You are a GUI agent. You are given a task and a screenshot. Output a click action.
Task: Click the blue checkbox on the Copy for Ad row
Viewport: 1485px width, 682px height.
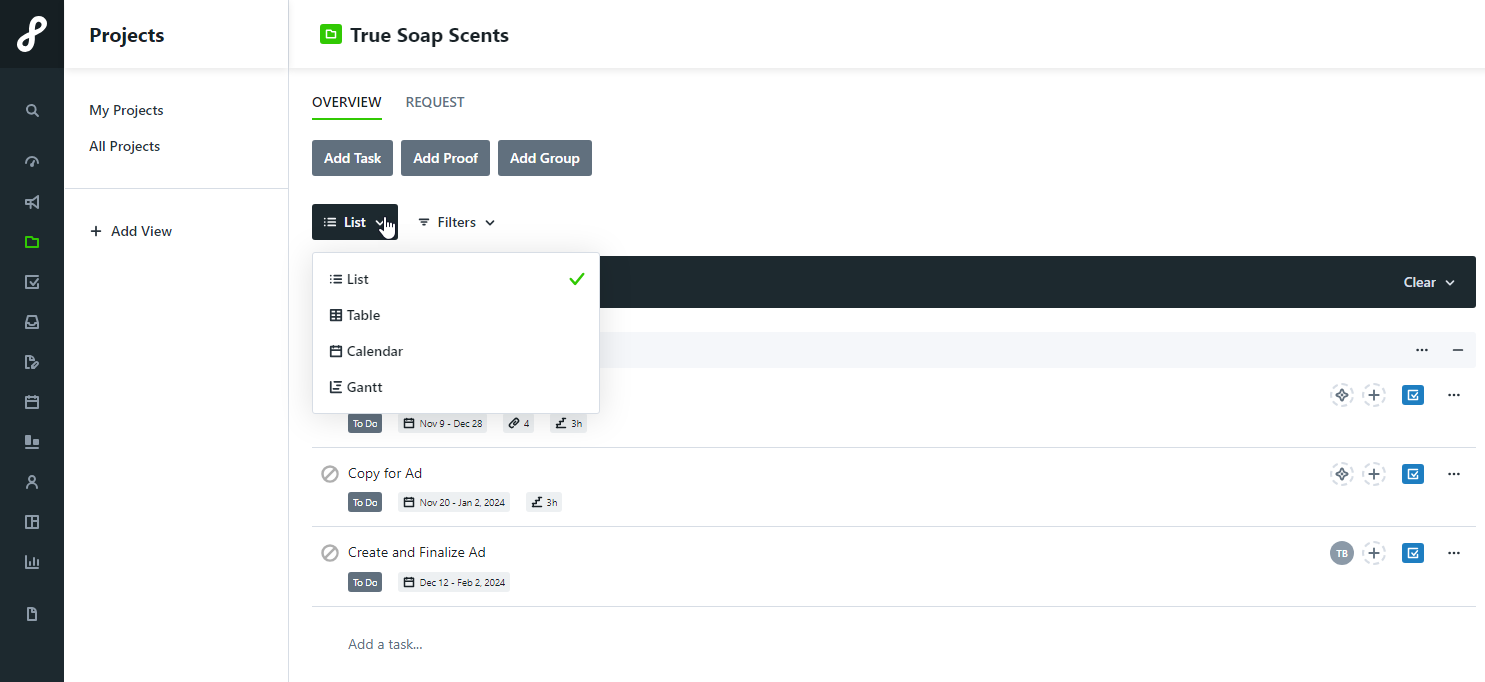tap(1412, 474)
